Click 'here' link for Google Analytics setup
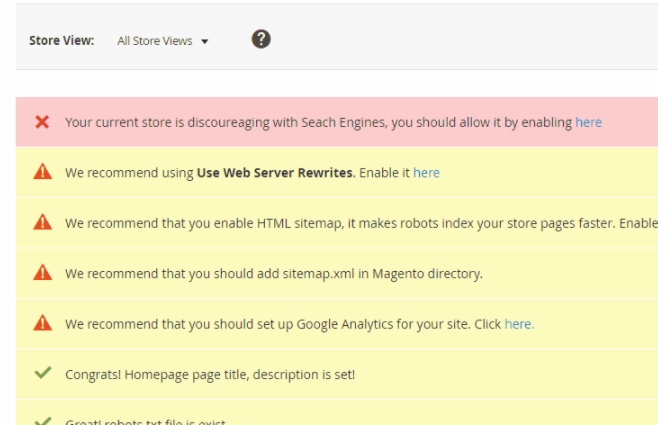658x425 pixels. [x=519, y=324]
